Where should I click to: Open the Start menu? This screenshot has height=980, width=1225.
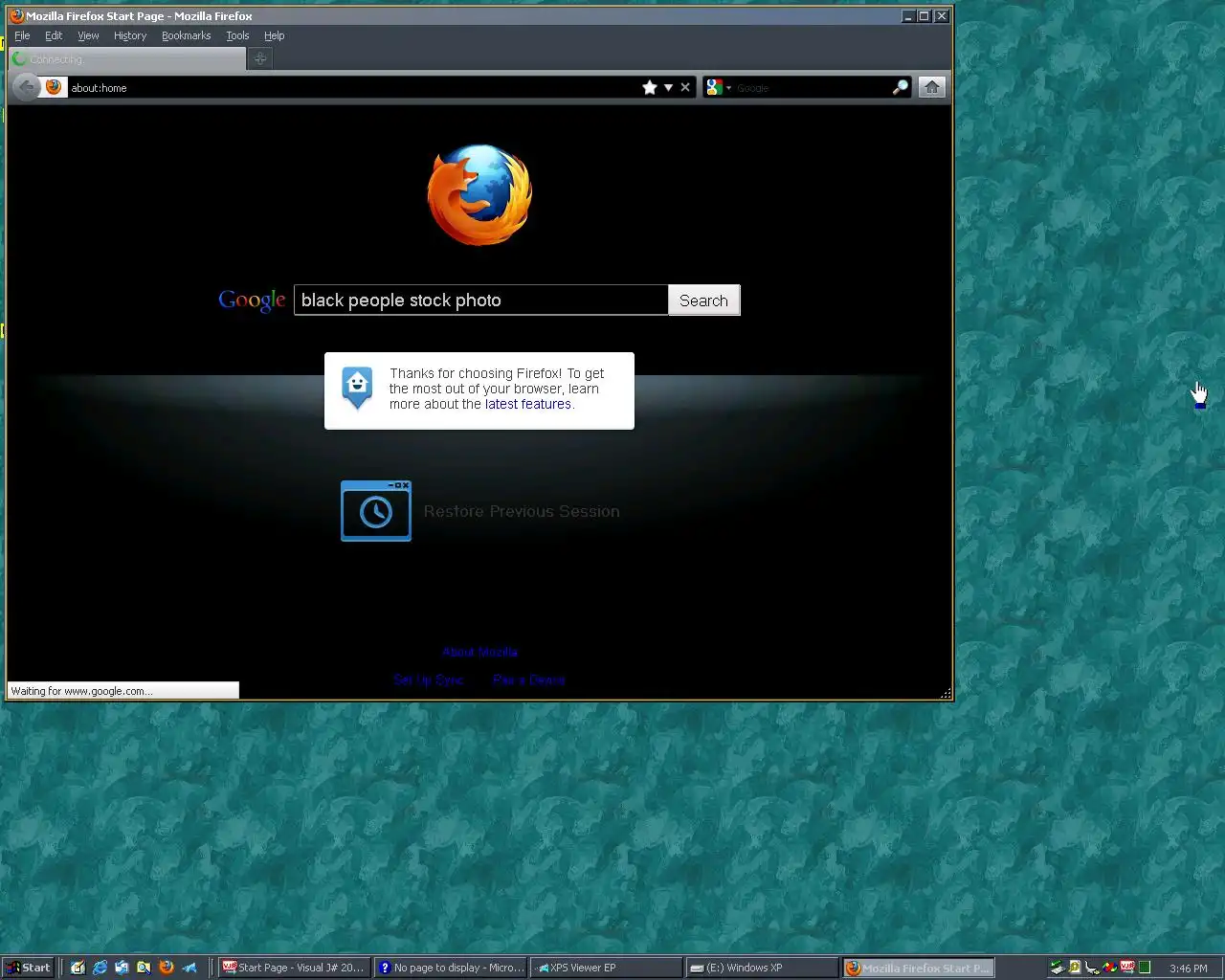pyautogui.click(x=28, y=968)
